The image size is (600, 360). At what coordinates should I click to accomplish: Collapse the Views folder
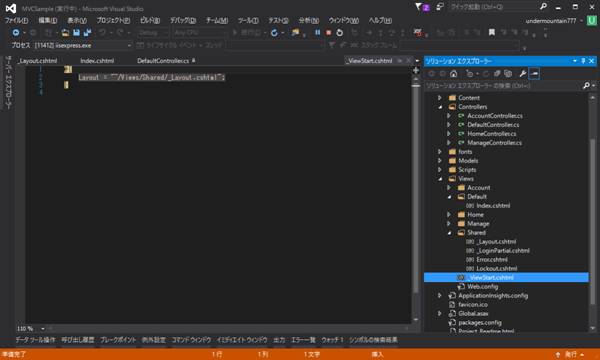coord(440,179)
